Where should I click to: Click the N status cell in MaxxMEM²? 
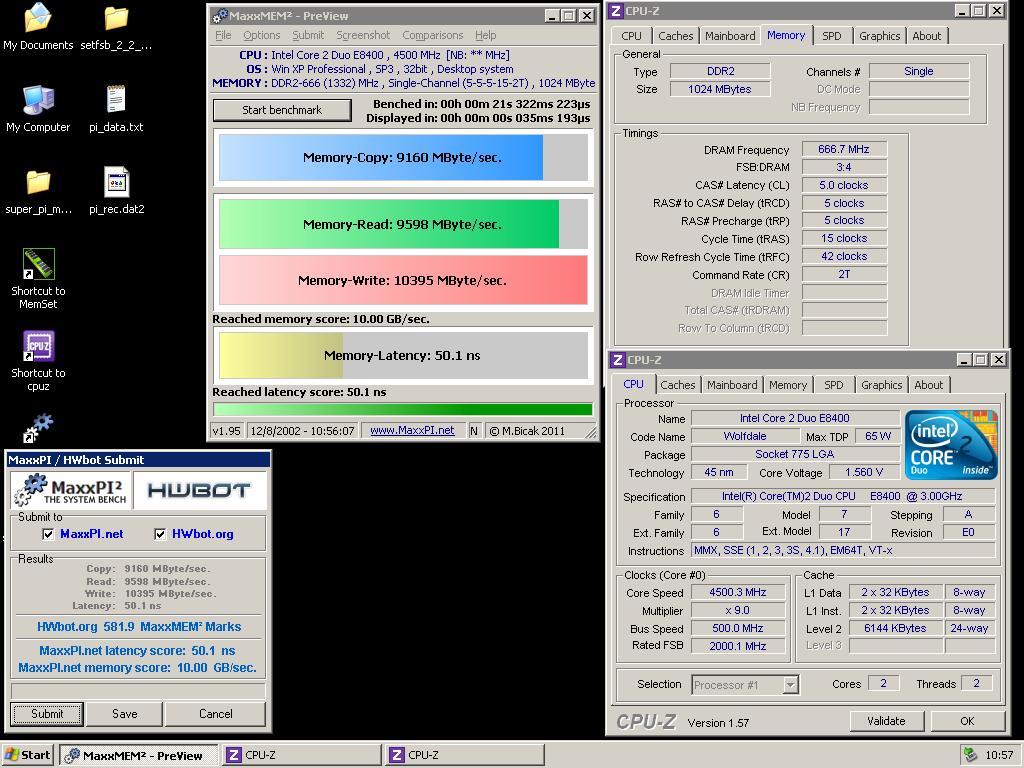474,430
